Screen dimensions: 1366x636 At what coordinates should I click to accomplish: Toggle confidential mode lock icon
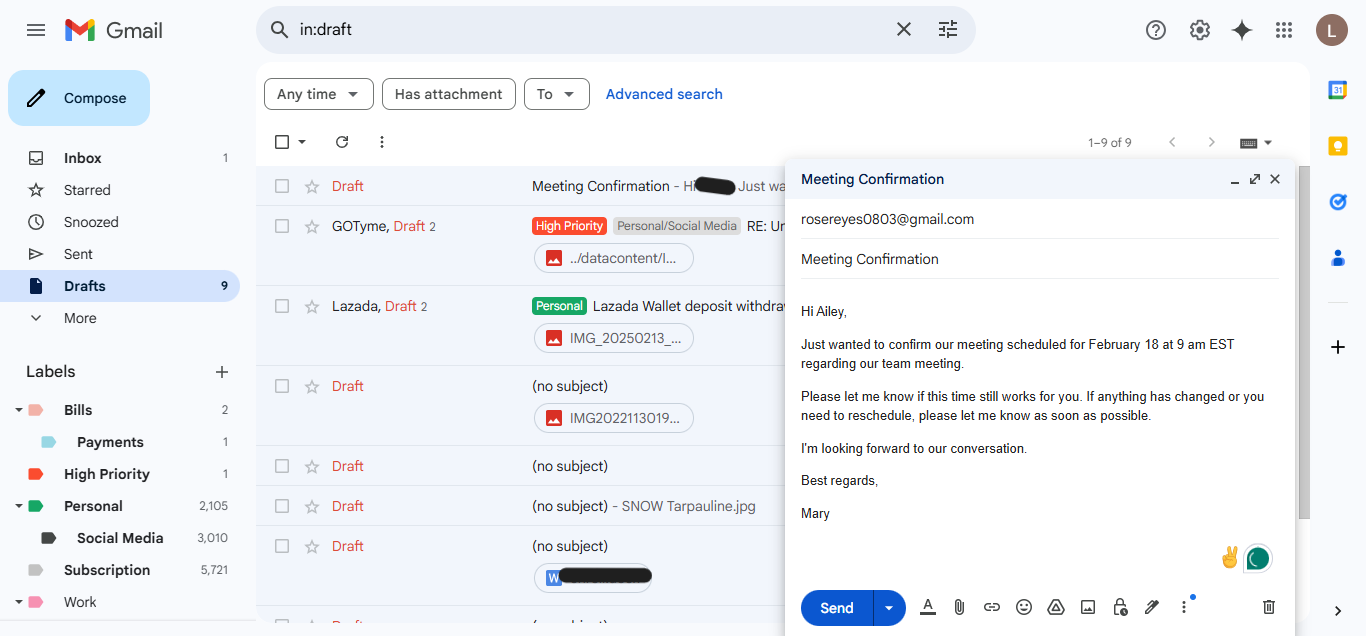point(1120,607)
